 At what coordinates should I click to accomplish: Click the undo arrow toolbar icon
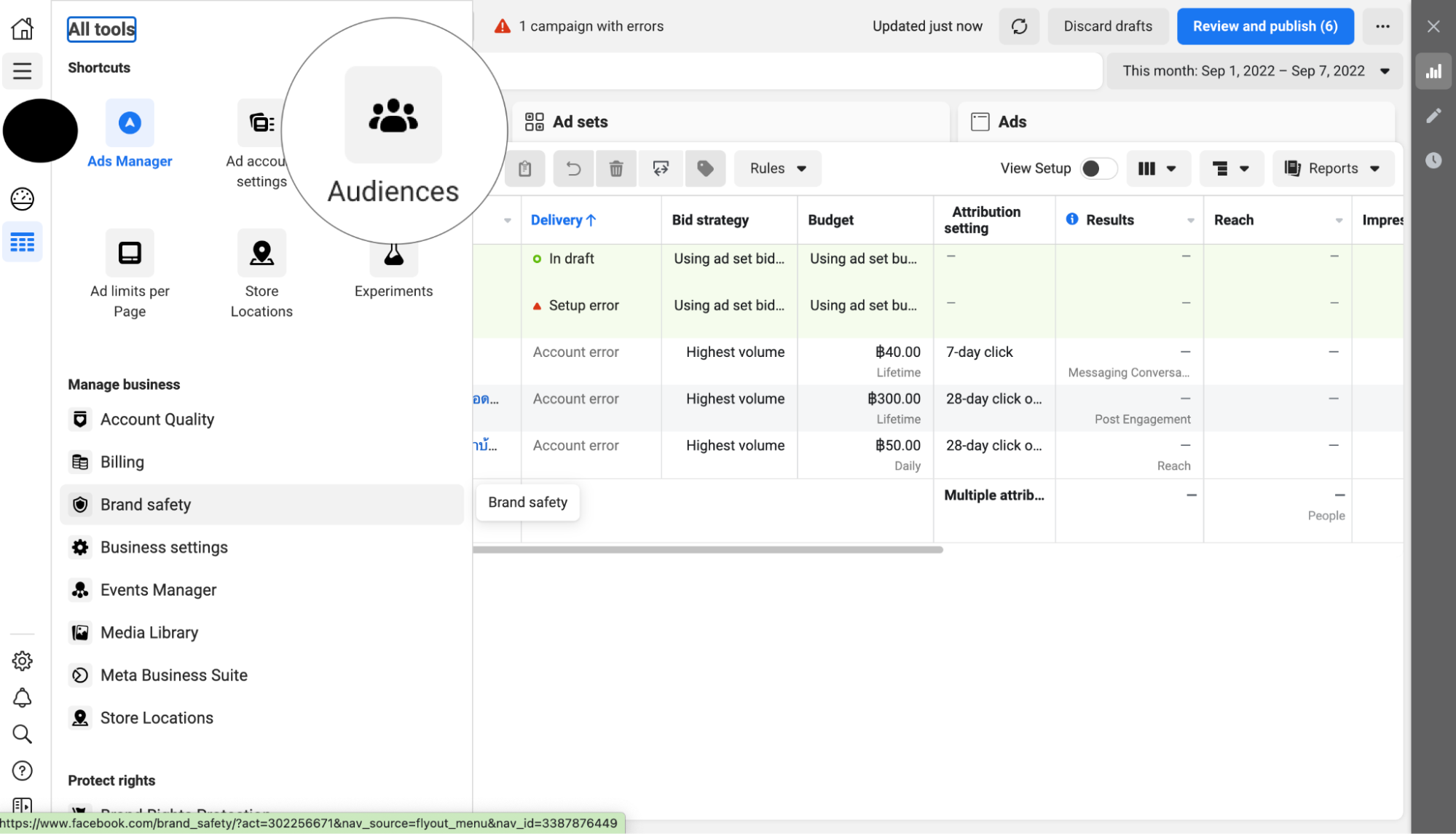(573, 169)
